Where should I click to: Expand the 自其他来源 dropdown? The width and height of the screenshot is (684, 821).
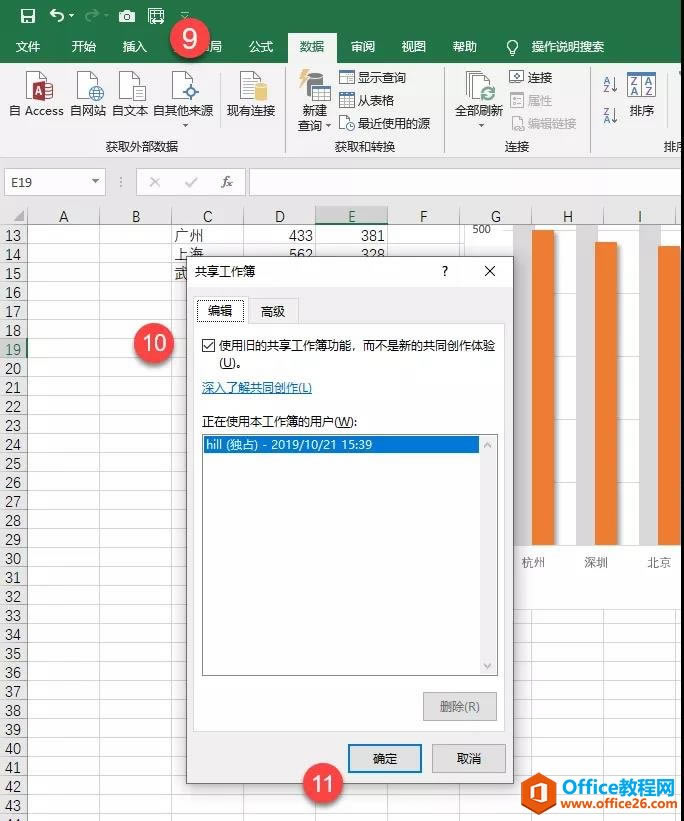click(185, 126)
